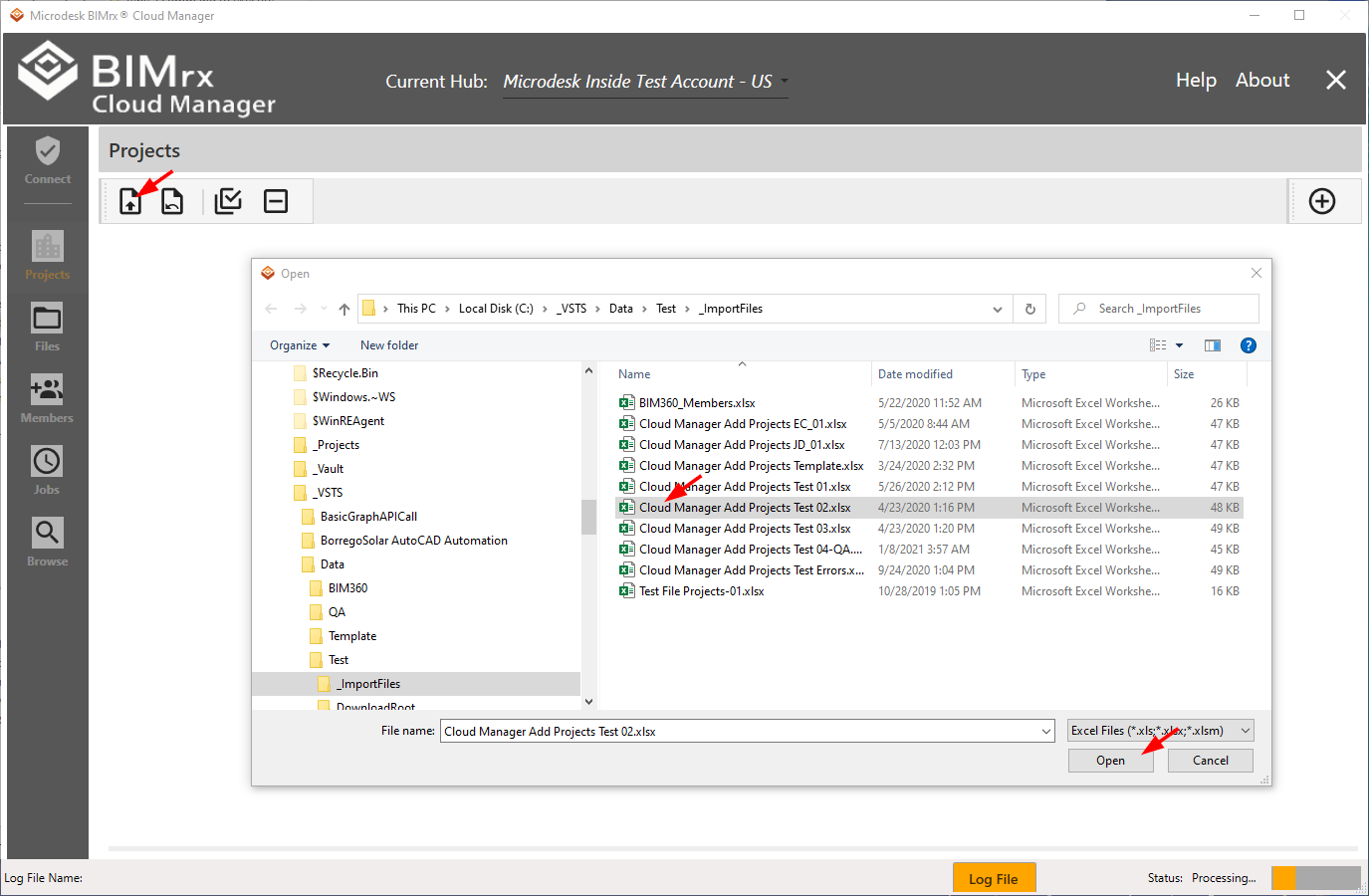Click the select all checkmark icon
Screen dimensions: 1369x896
(x=228, y=201)
